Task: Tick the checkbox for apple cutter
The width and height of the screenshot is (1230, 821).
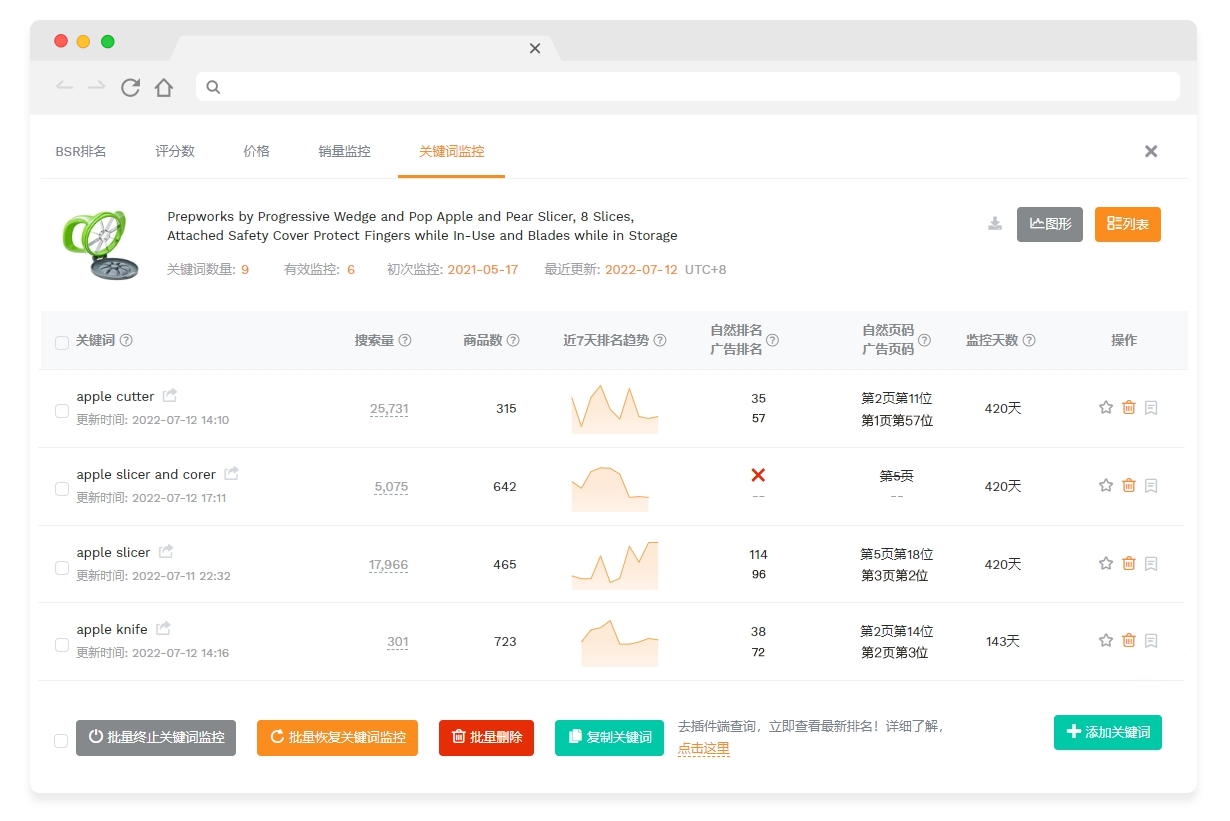Action: tap(62, 411)
